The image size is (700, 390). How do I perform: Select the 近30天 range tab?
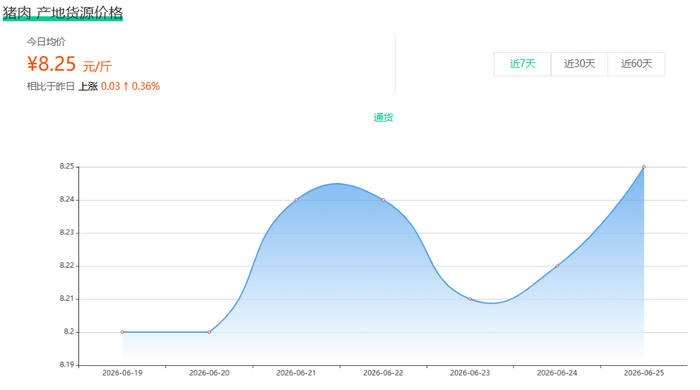tap(579, 64)
